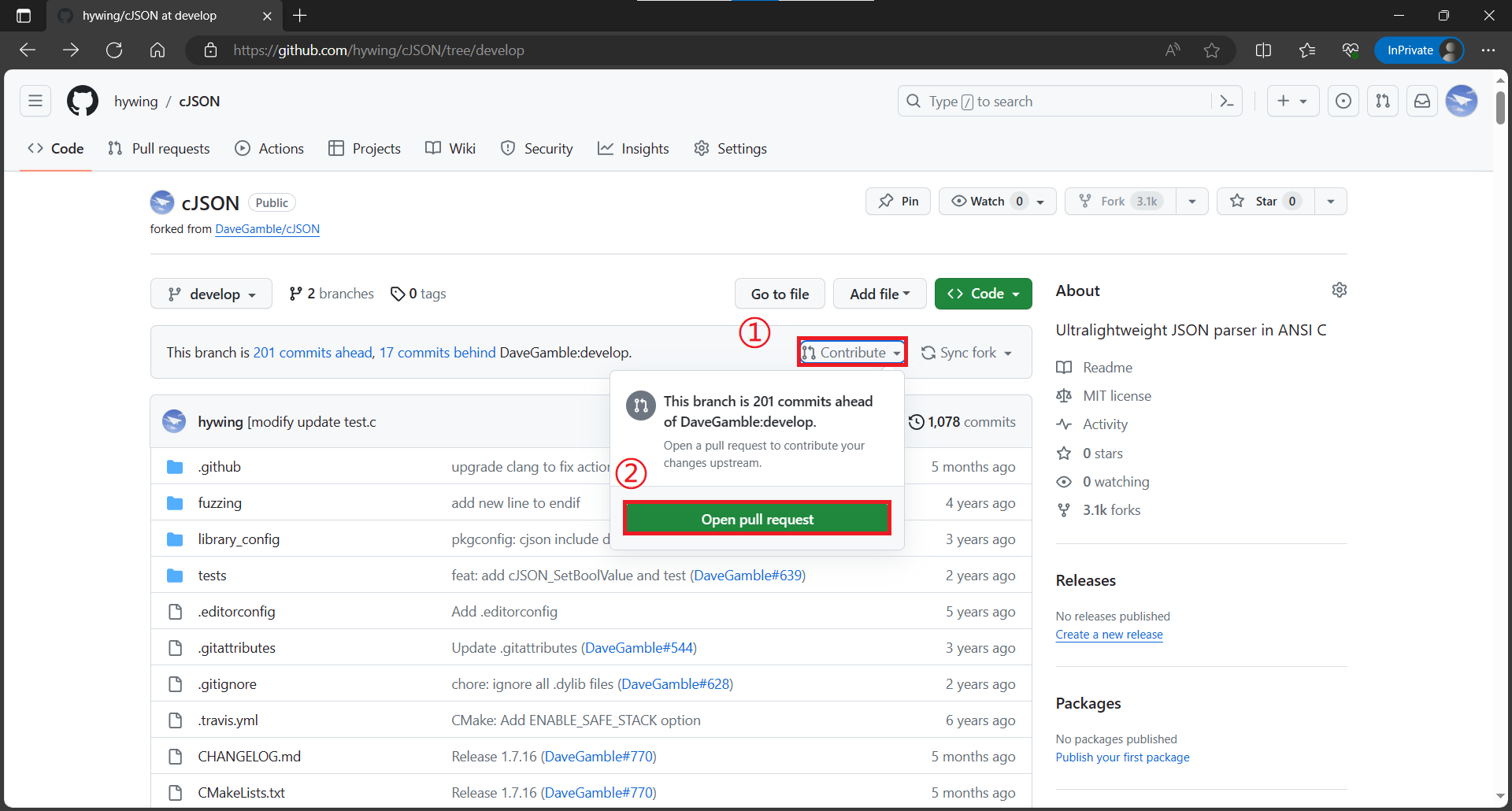Open a new browser tab
The height and width of the screenshot is (811, 1512).
pyautogui.click(x=300, y=16)
